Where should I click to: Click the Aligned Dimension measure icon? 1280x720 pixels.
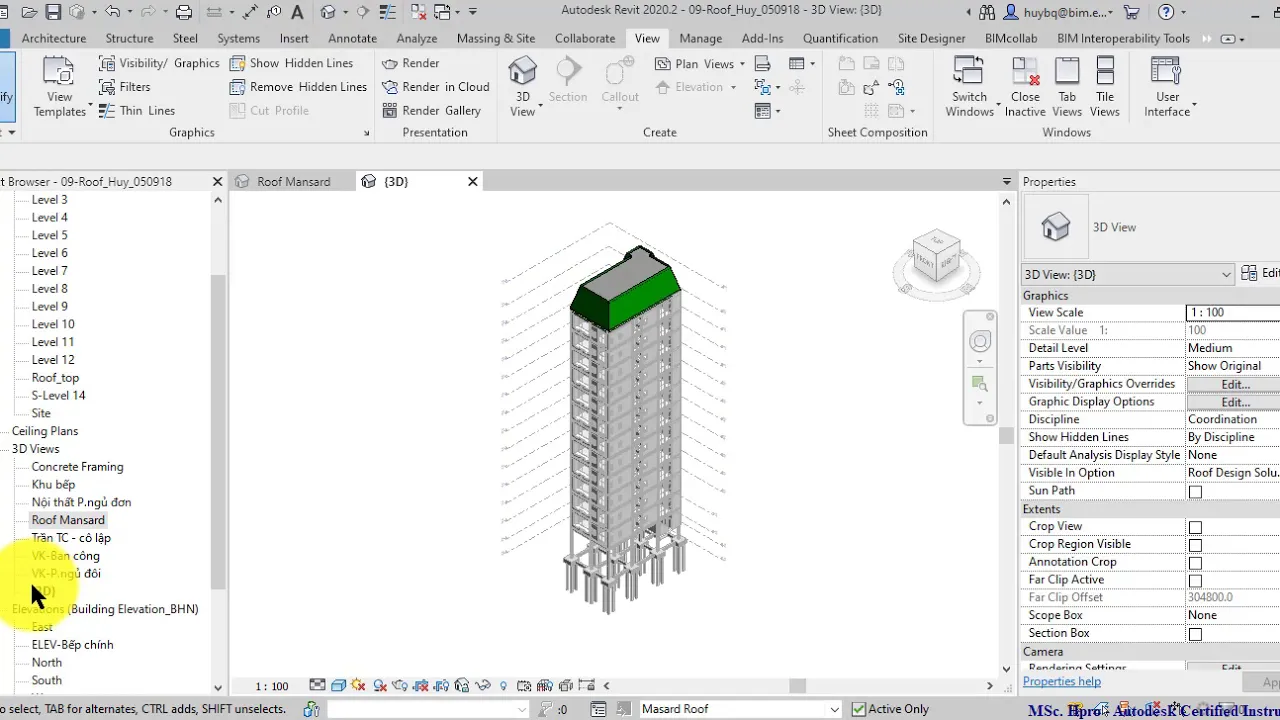pyautogui.click(x=250, y=13)
